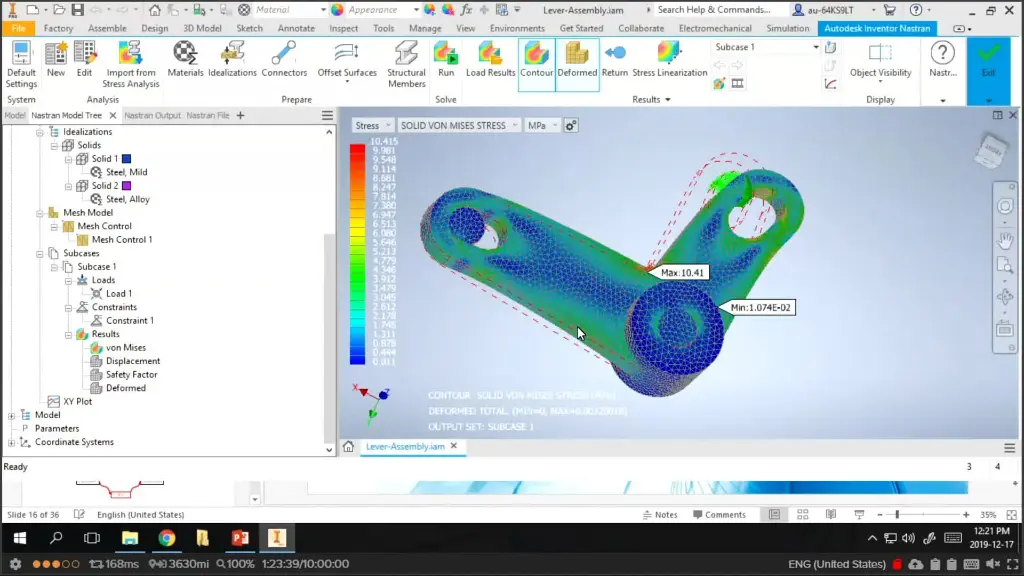Open the Nastran File tab
This screenshot has width=1024, height=576.
point(208,115)
